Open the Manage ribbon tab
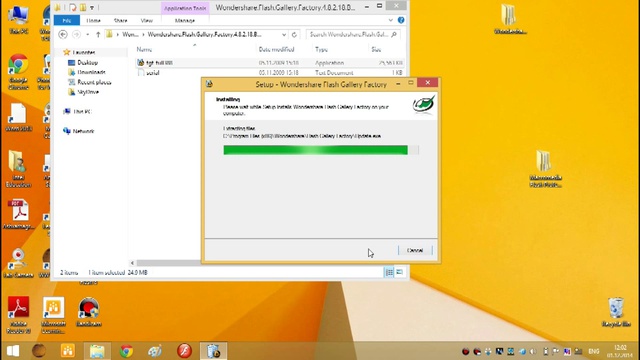The width and height of the screenshot is (640, 360). coord(185,20)
